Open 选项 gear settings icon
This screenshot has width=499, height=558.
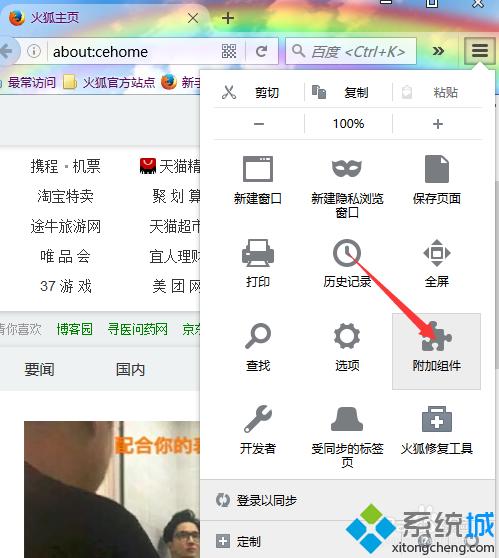pyautogui.click(x=347, y=336)
